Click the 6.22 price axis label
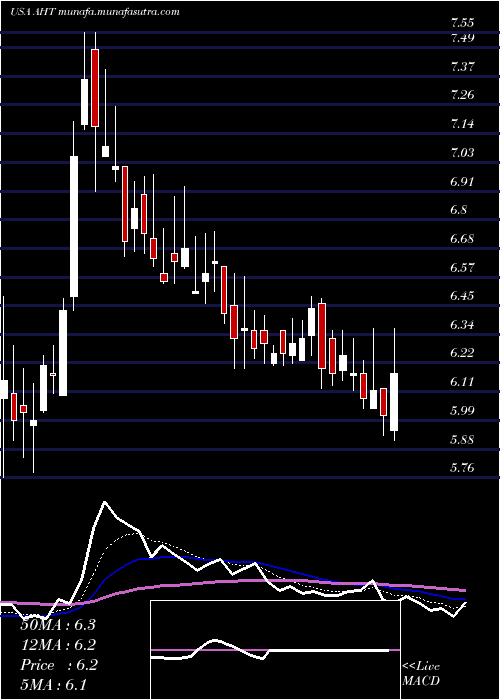Image resolution: width=500 pixels, height=700 pixels. pos(462,353)
